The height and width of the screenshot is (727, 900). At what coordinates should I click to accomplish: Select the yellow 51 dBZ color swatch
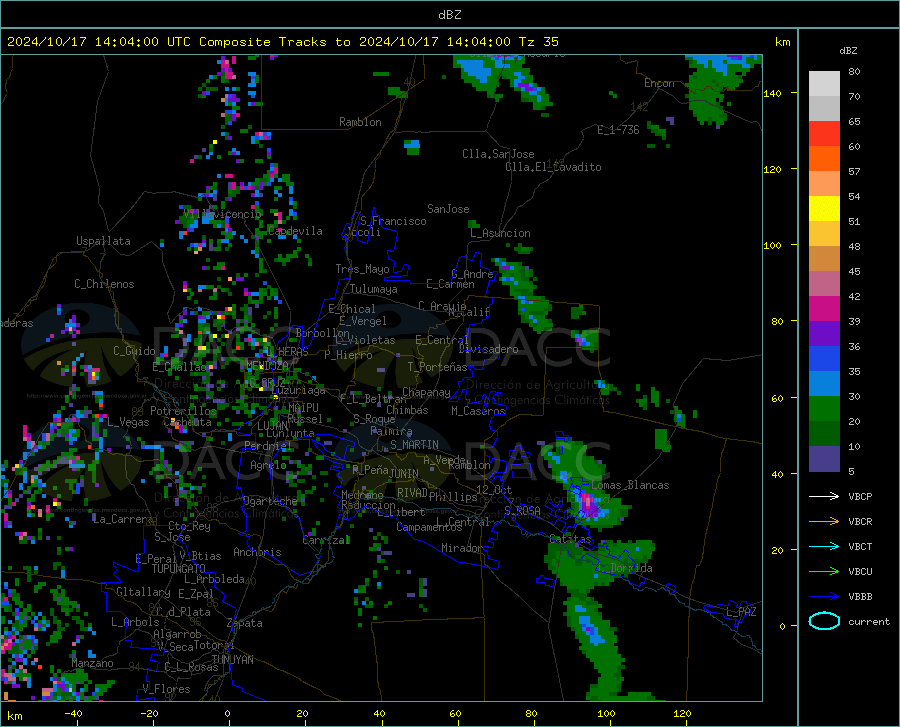(x=824, y=209)
